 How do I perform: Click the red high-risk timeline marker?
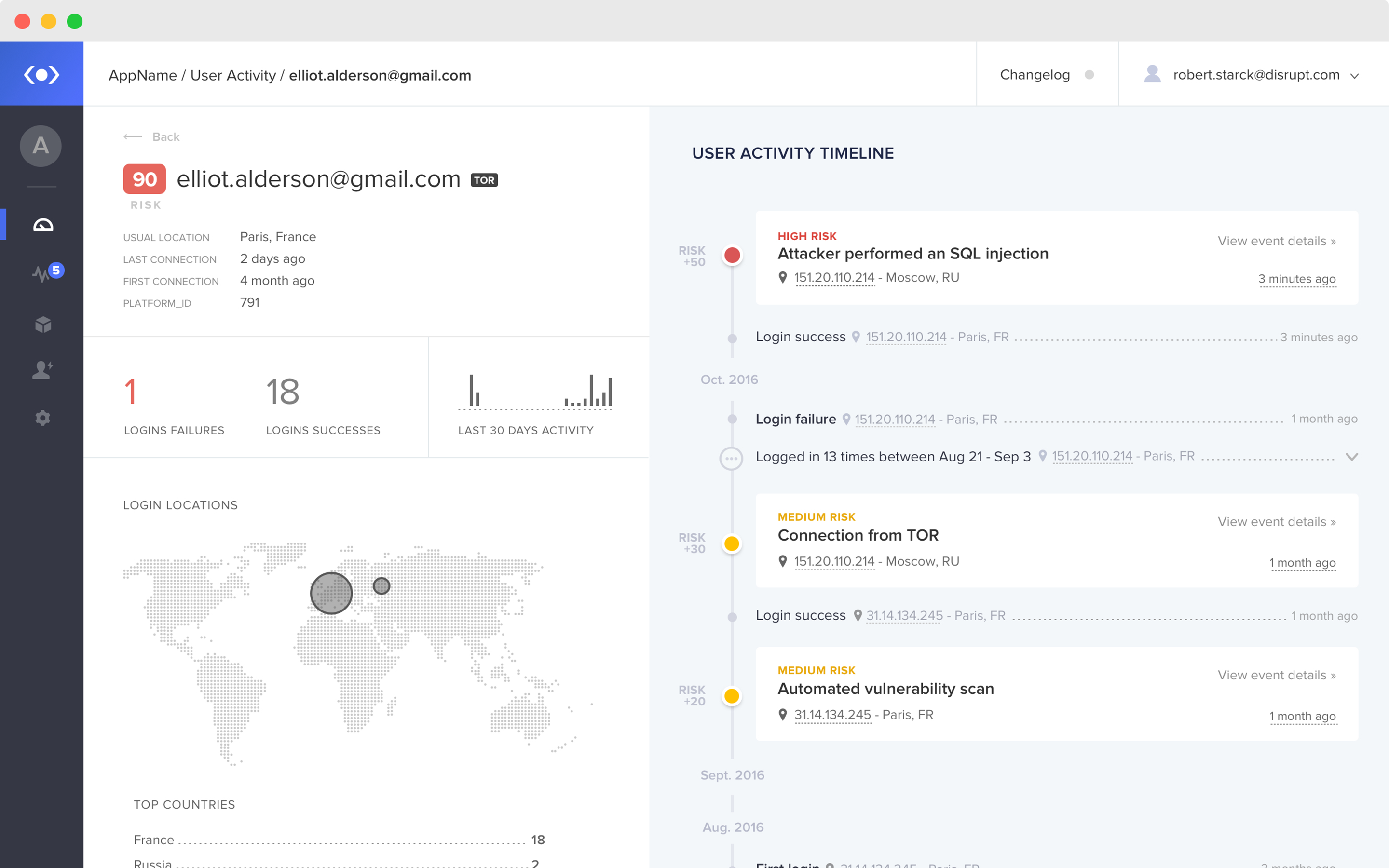(732, 256)
